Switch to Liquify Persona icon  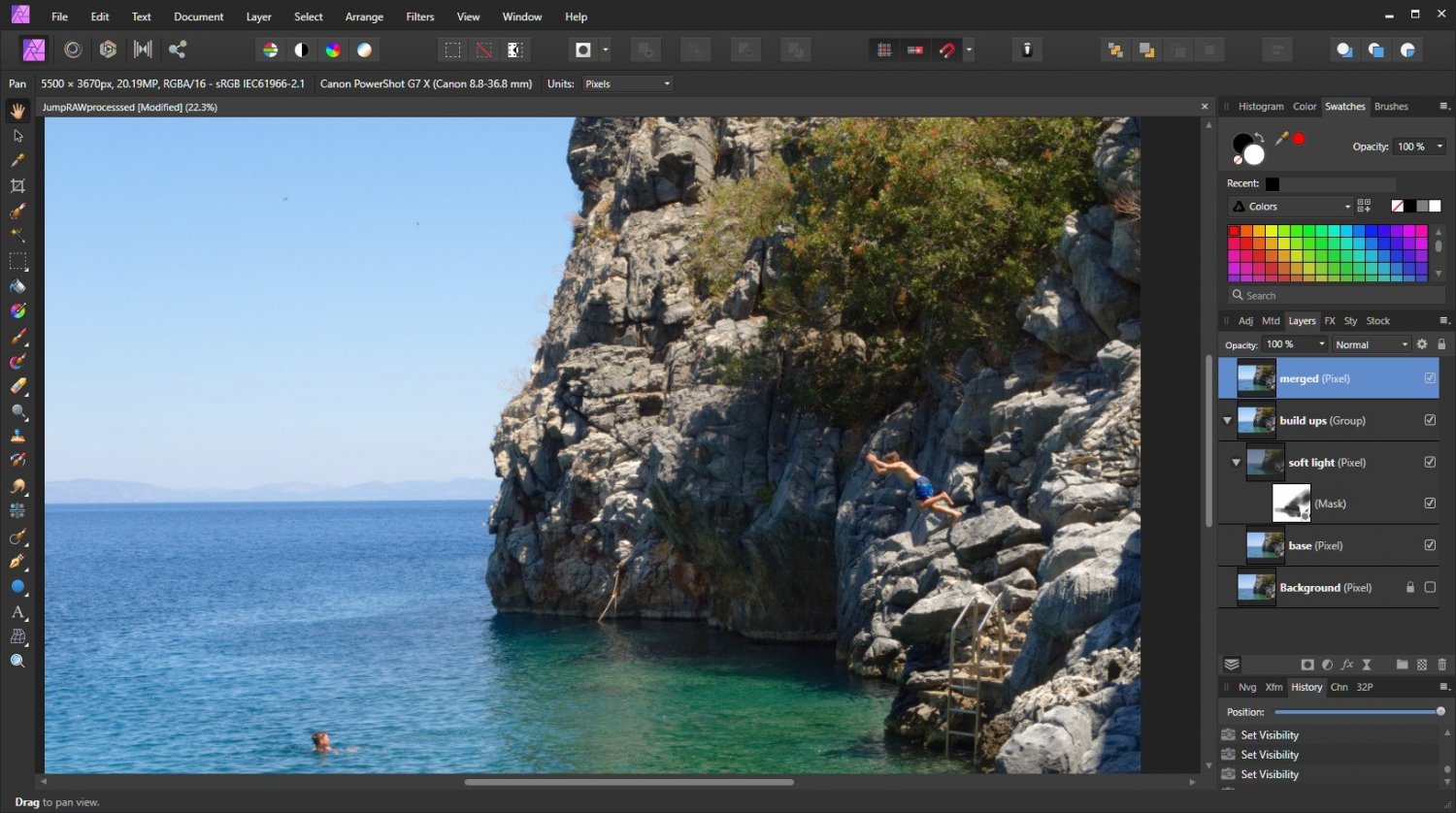[x=72, y=49]
